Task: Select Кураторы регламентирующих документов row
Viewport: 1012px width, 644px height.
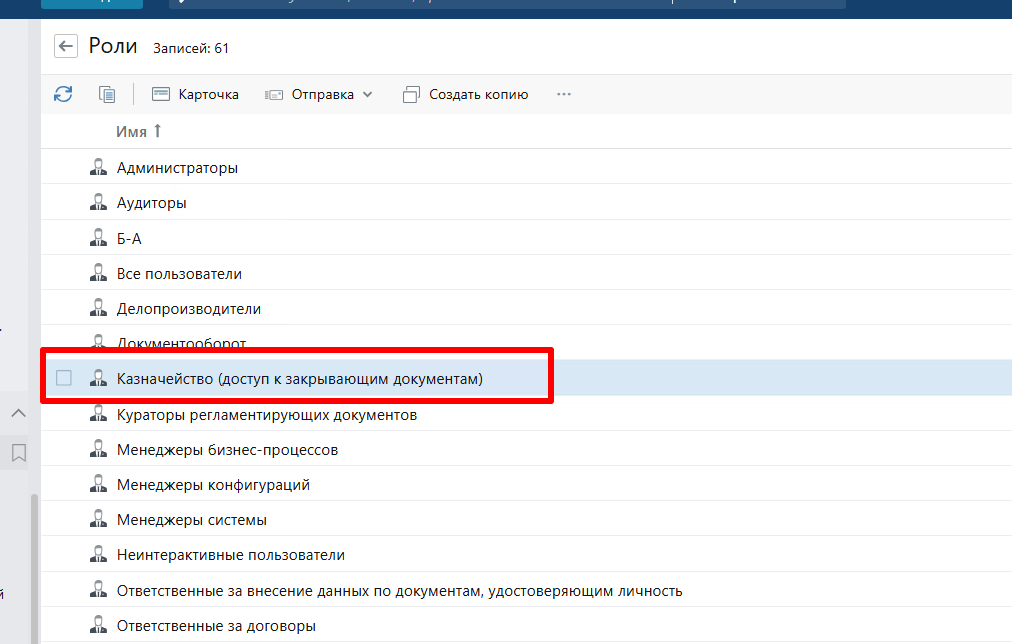Action: tap(266, 414)
